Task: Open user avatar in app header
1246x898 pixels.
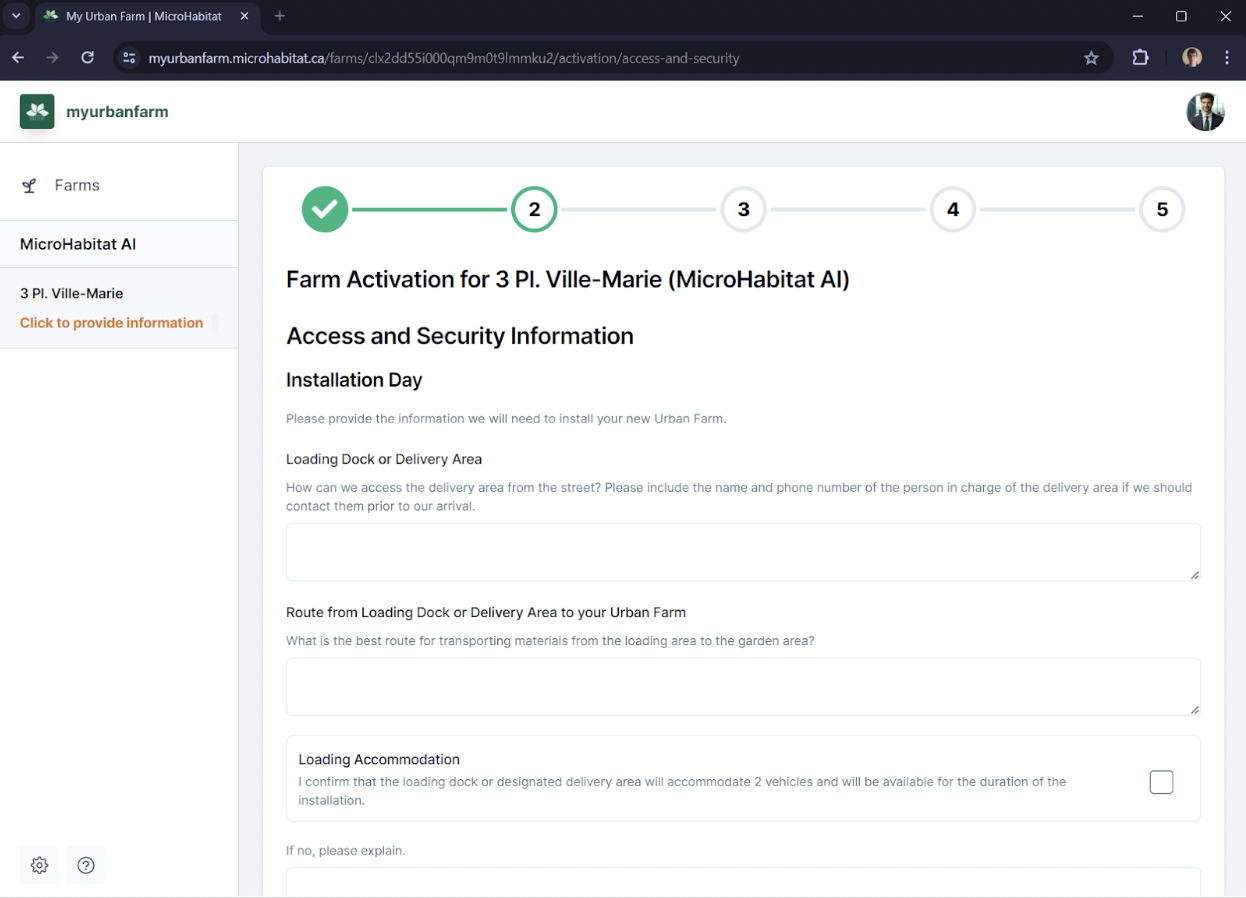Action: click(x=1205, y=112)
